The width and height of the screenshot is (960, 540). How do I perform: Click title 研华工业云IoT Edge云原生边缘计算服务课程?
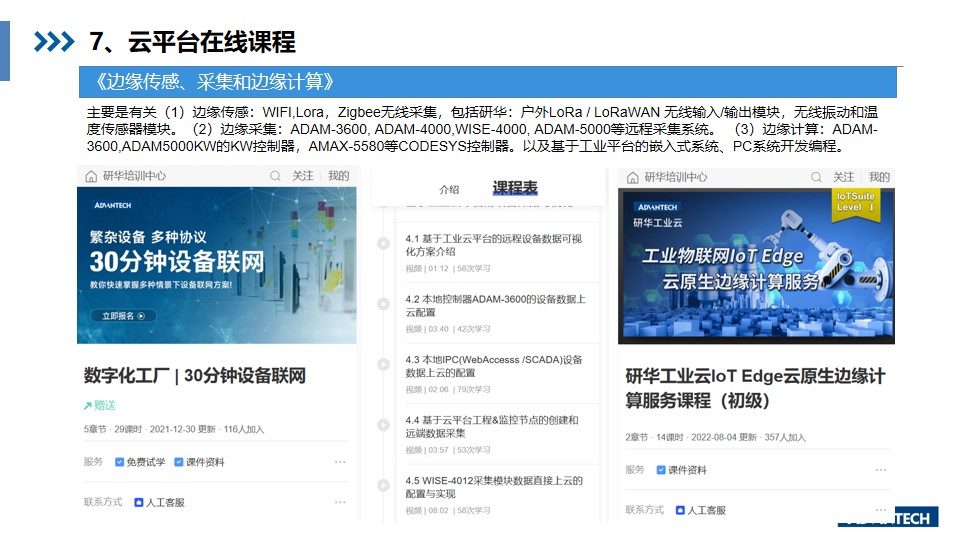coord(756,388)
